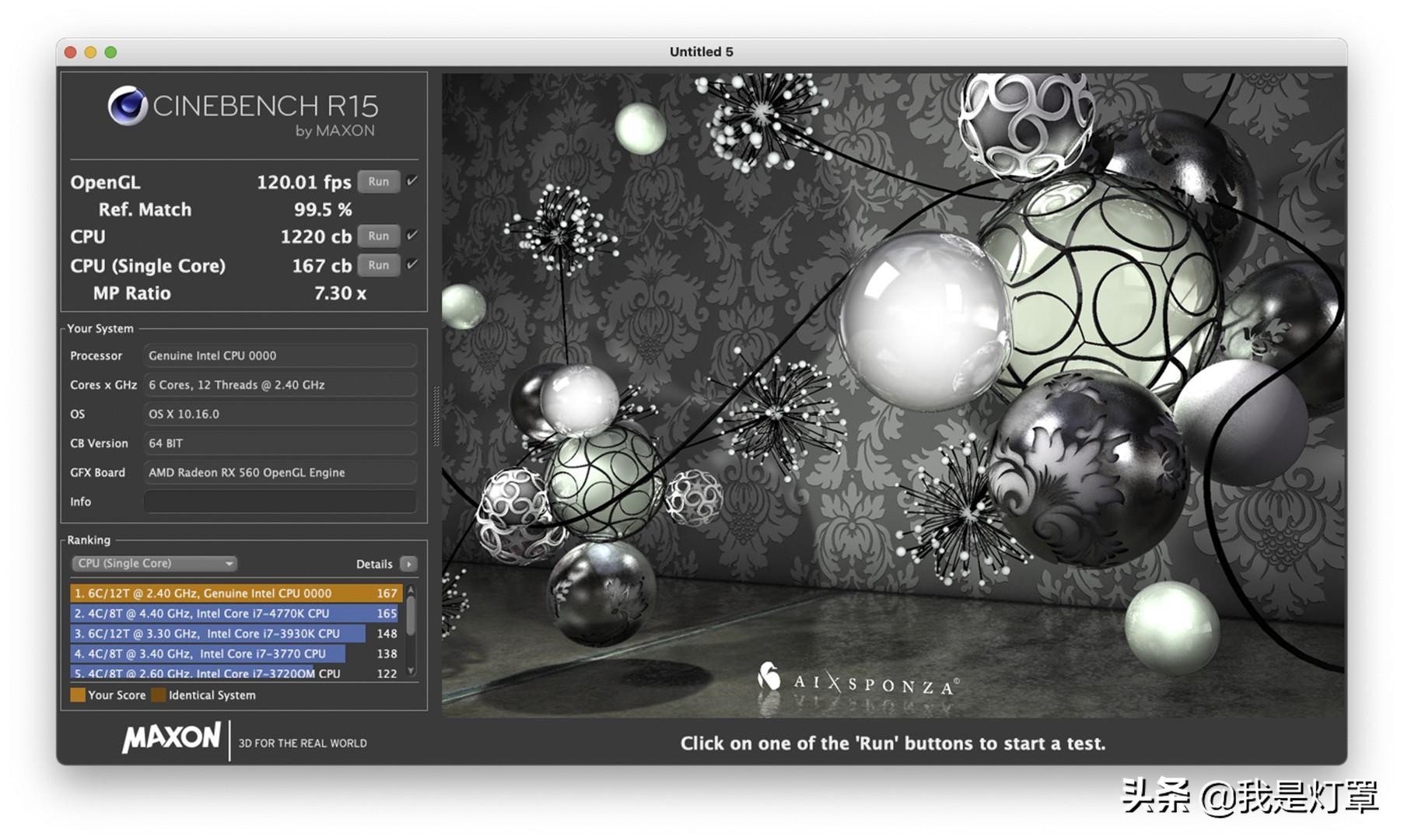Run the OpenGL benchmark test
Screen dimensions: 1404x840
click(379, 181)
